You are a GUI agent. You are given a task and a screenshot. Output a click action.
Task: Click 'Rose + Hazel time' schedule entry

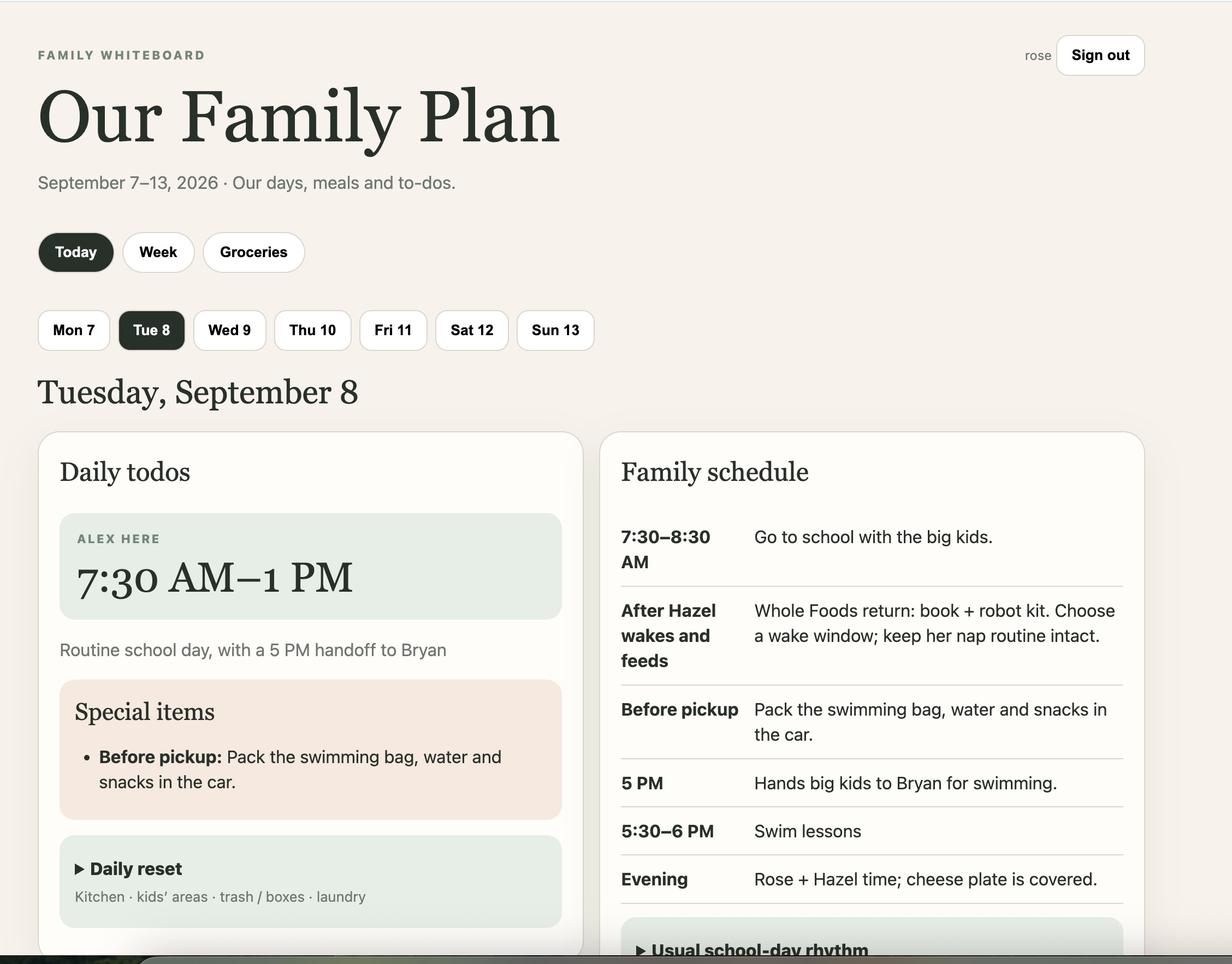pos(926,879)
